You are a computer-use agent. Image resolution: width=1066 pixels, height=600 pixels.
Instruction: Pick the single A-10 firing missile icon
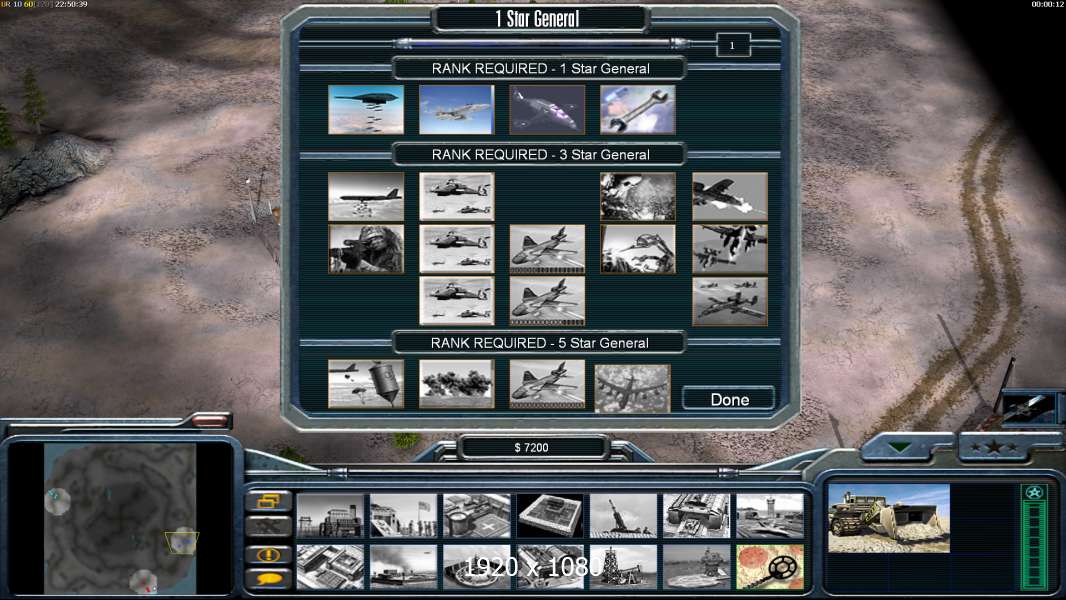tap(729, 196)
